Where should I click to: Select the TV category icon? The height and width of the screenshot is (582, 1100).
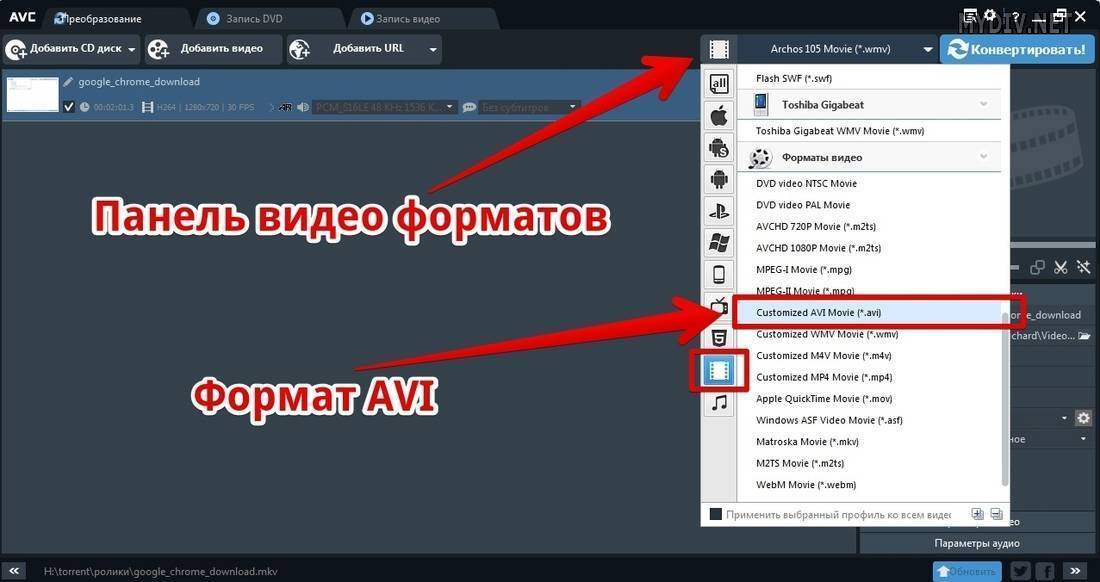tap(719, 306)
